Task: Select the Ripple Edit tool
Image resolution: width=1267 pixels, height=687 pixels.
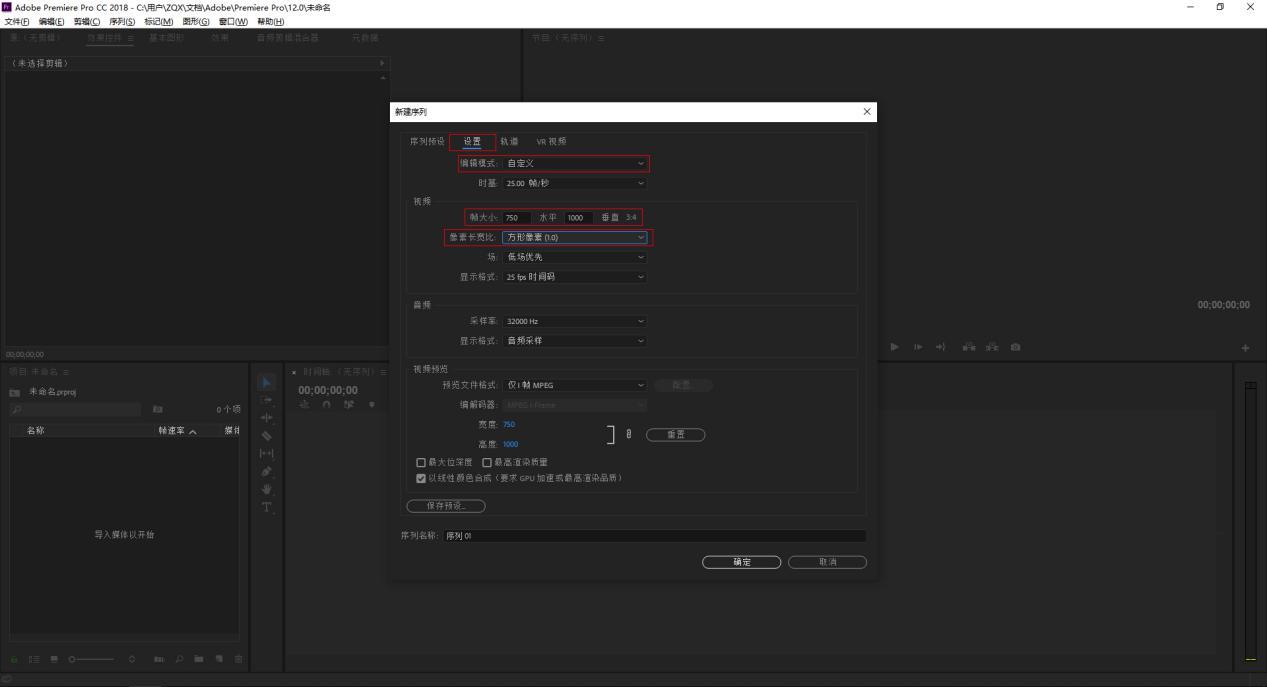Action: click(267, 417)
